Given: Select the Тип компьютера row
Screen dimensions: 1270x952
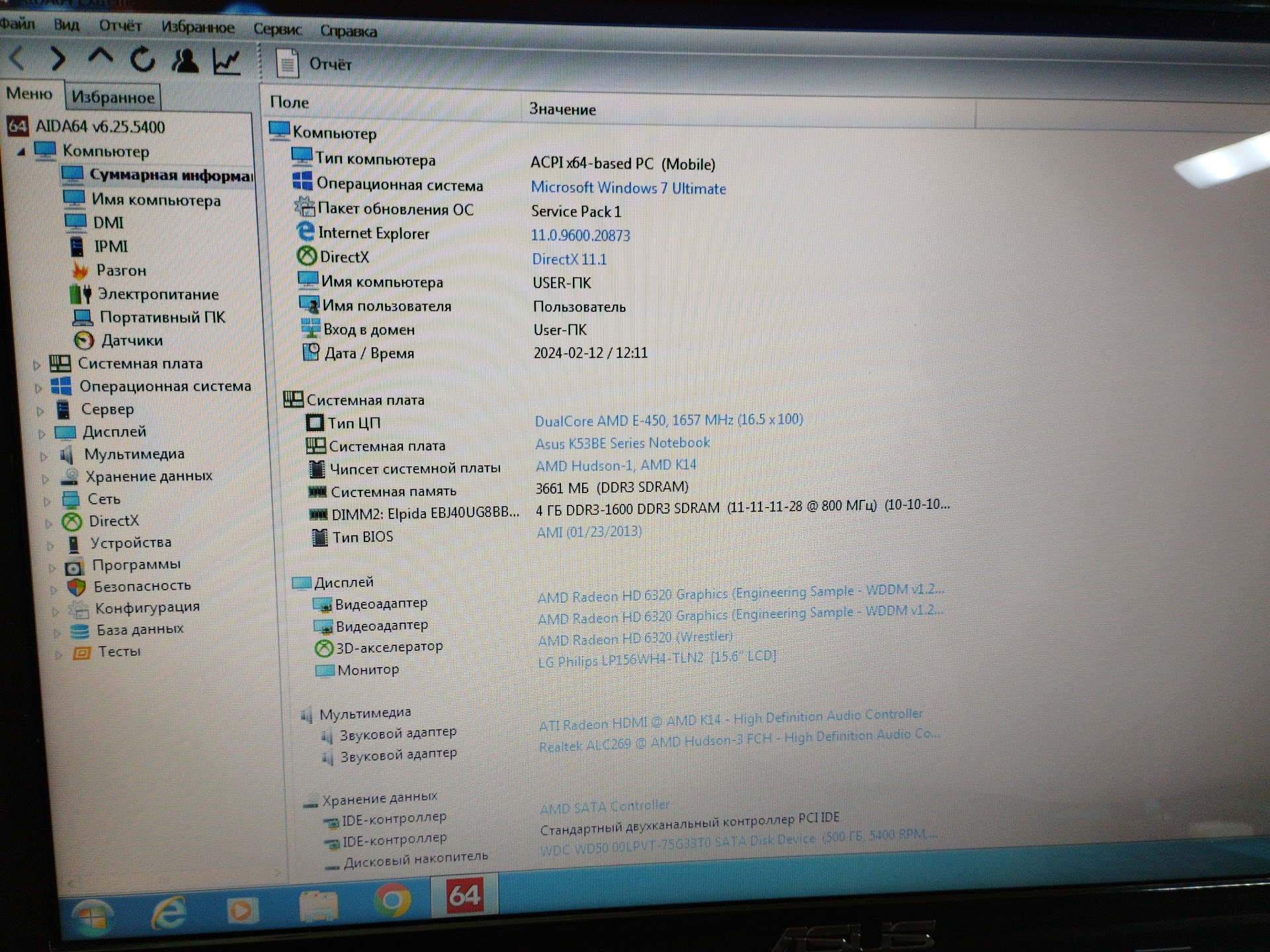Looking at the screenshot, I should click(503, 161).
